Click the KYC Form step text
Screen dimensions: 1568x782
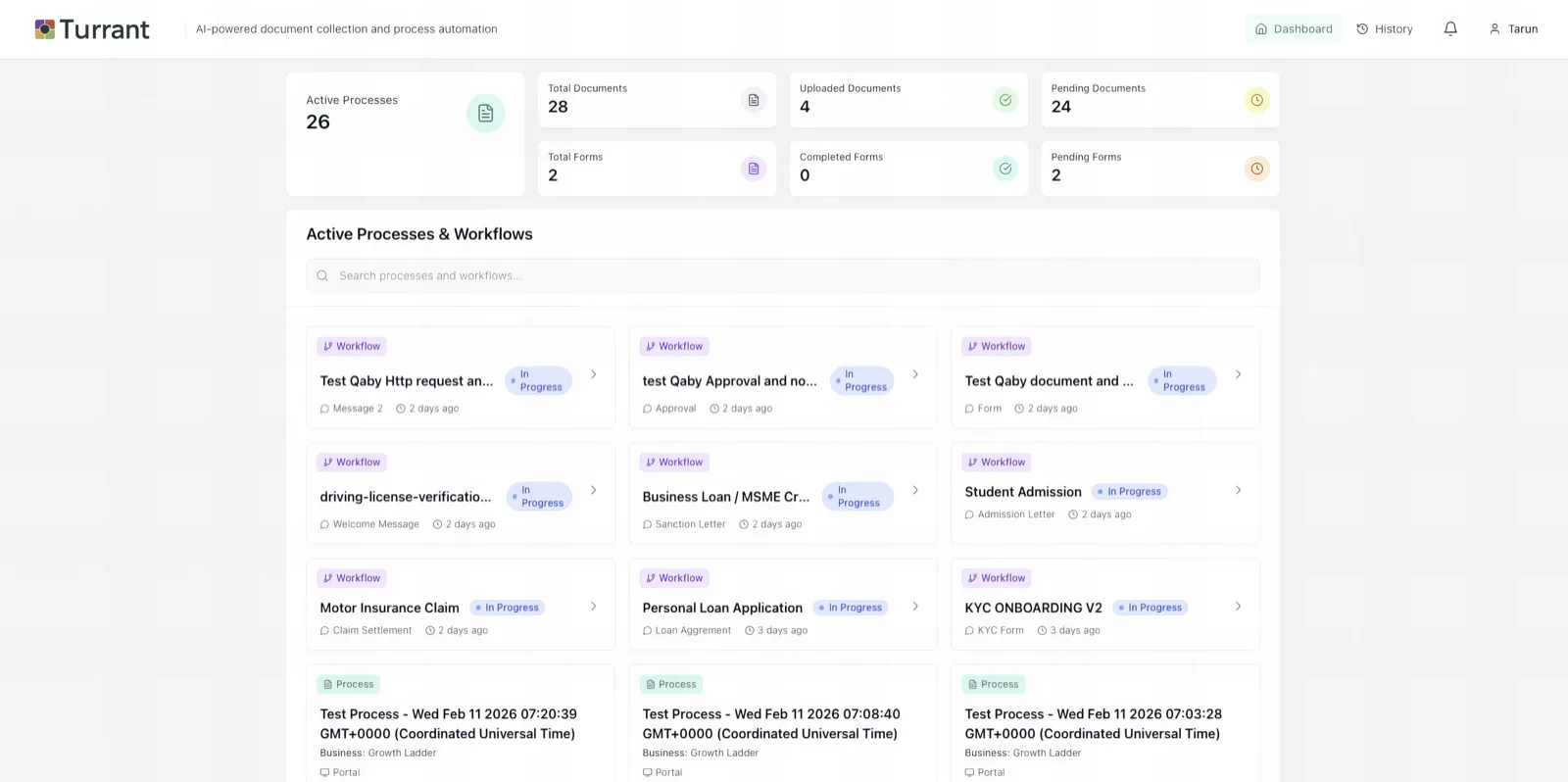coord(1001,631)
